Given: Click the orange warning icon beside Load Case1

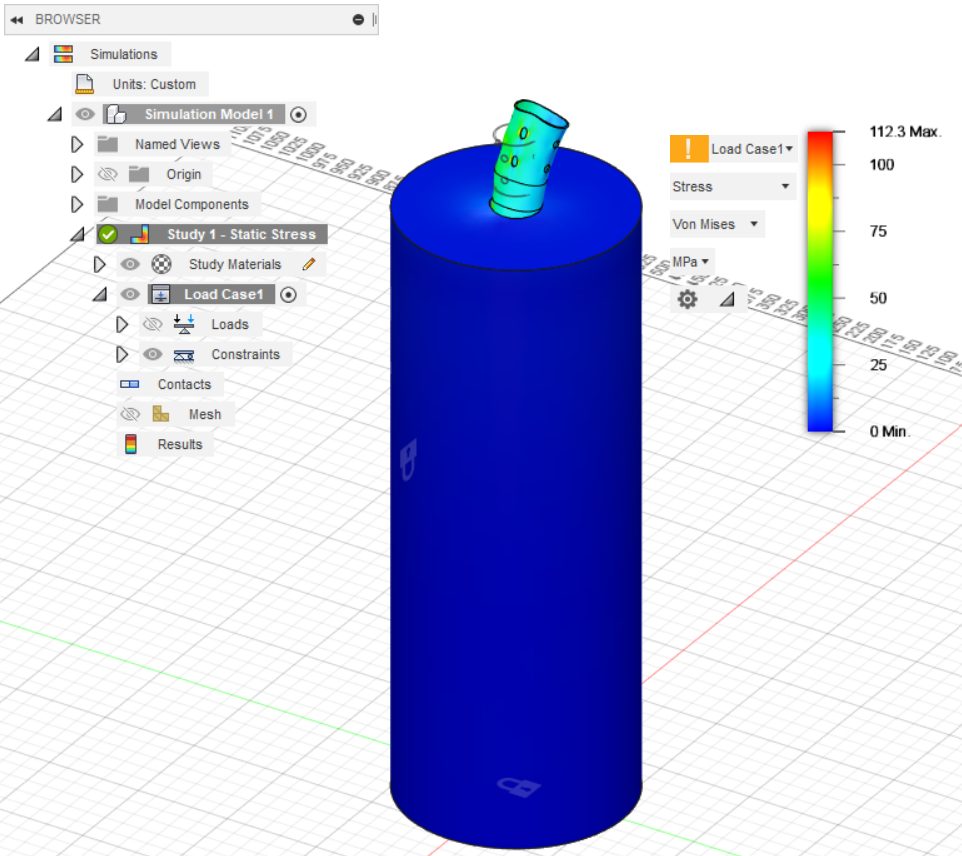Looking at the screenshot, I should tap(689, 148).
